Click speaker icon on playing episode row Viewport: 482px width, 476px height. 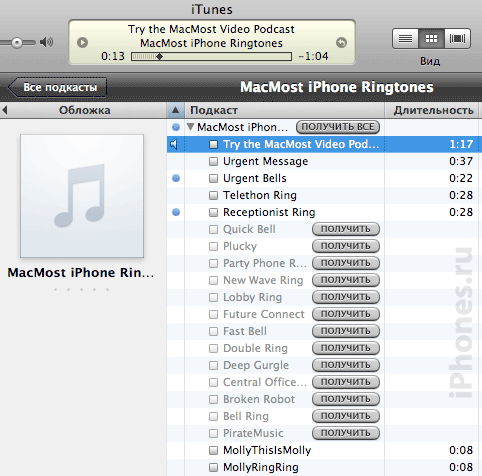tap(174, 144)
